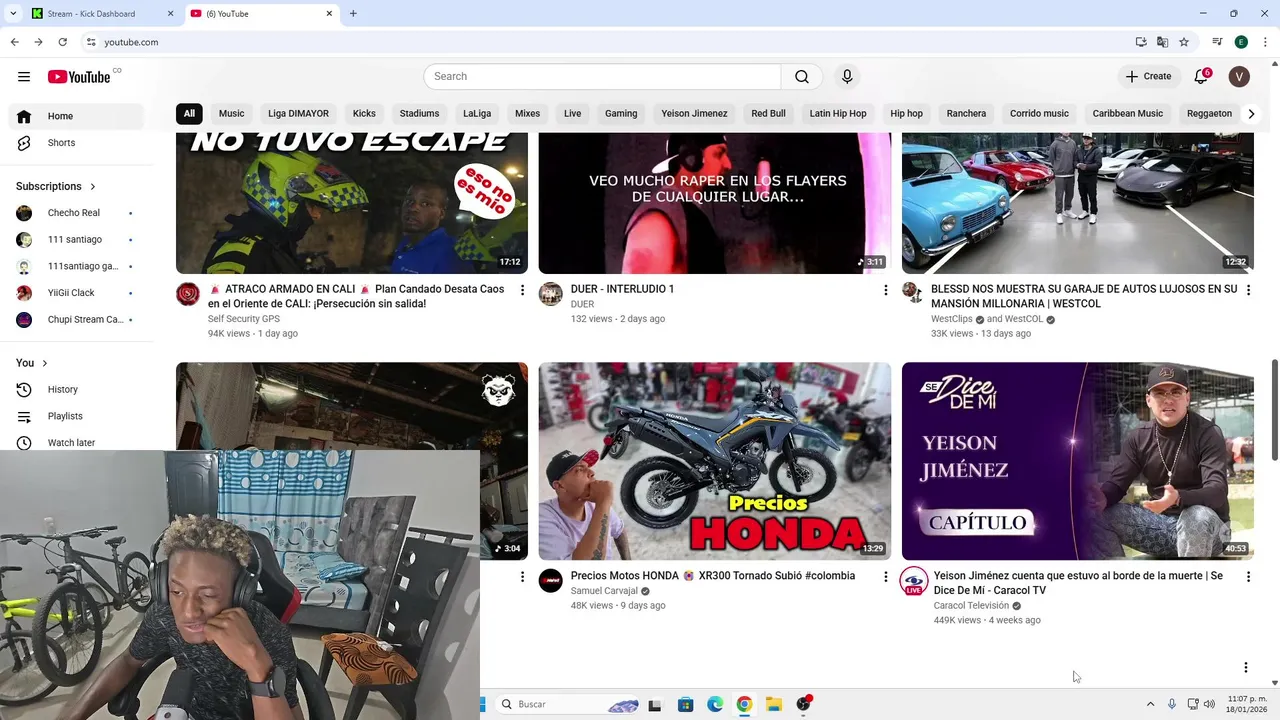Click the install app icon in address bar
The image size is (1280, 720).
pyautogui.click(x=1141, y=42)
